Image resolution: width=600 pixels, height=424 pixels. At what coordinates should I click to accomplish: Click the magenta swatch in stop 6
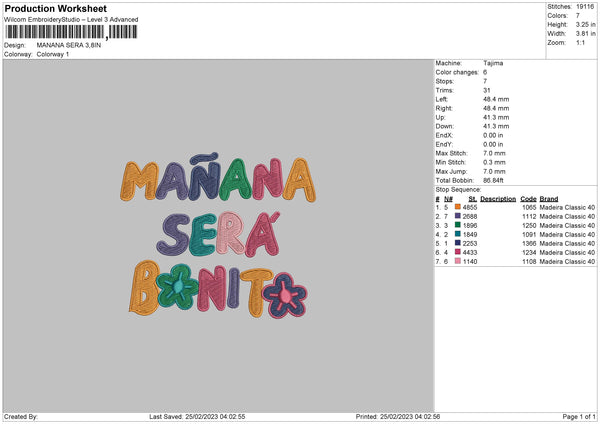click(458, 252)
